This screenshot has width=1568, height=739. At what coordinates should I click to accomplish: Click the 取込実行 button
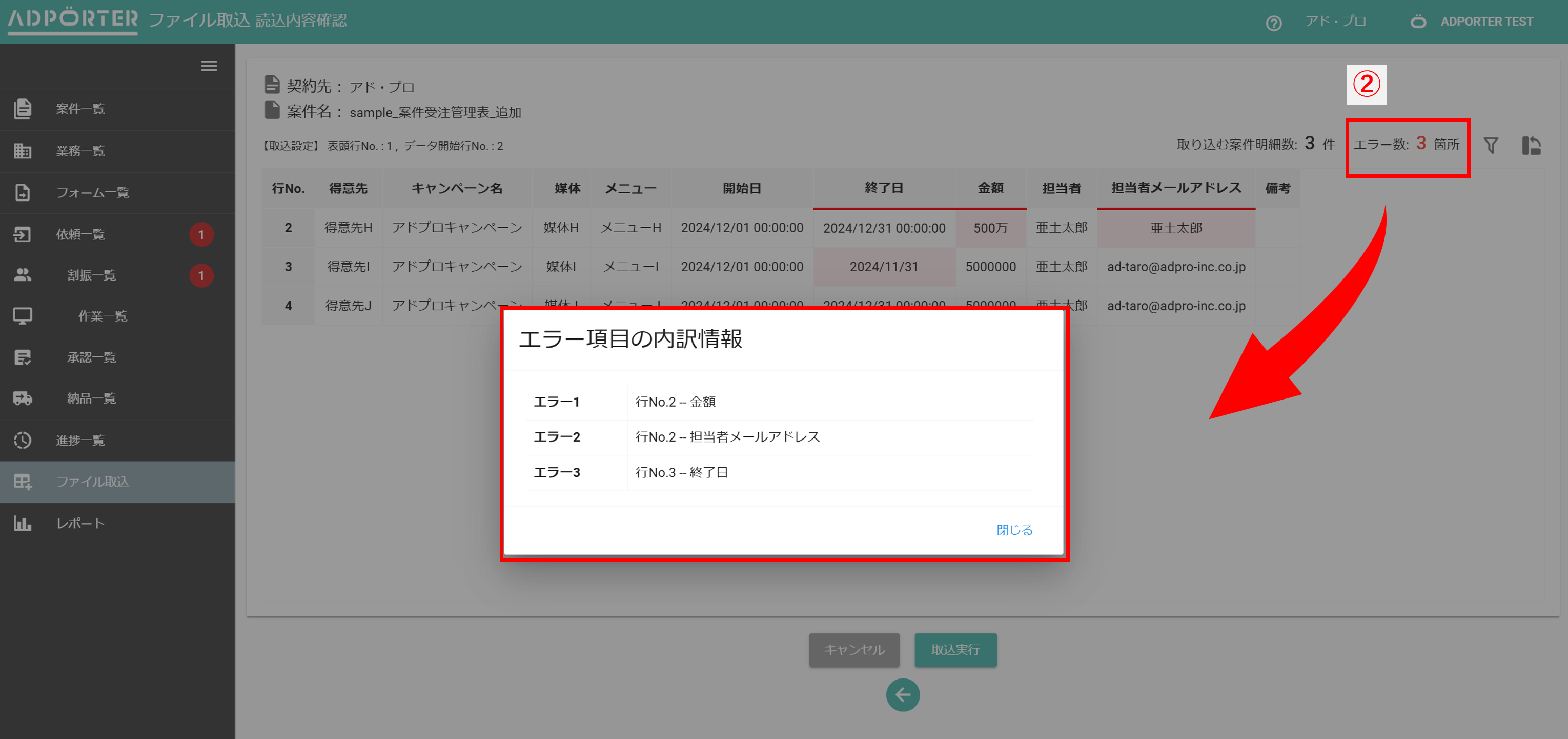coord(955,649)
